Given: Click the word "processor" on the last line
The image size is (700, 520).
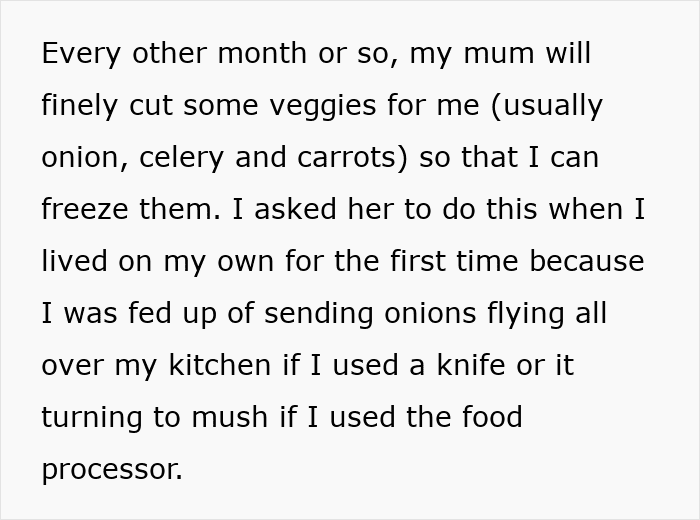Looking at the screenshot, I should click(111, 470).
